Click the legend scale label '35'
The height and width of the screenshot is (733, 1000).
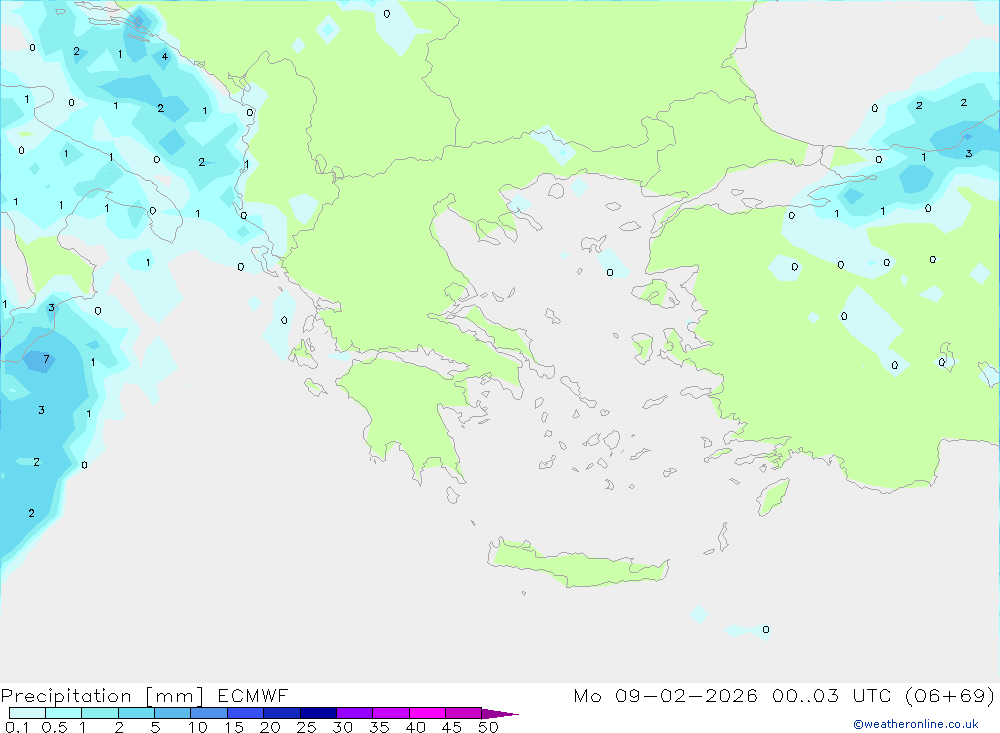click(x=379, y=727)
